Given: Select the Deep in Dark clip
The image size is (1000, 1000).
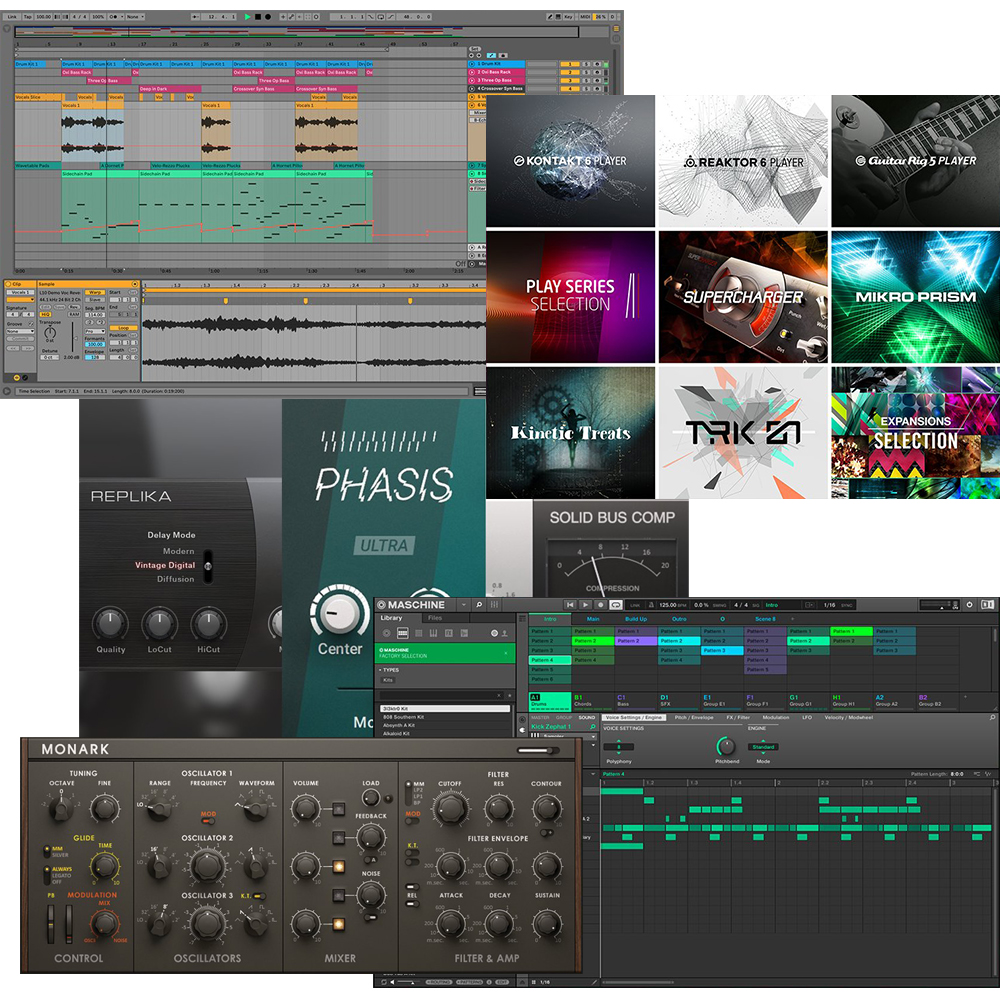Looking at the screenshot, I should [170, 89].
